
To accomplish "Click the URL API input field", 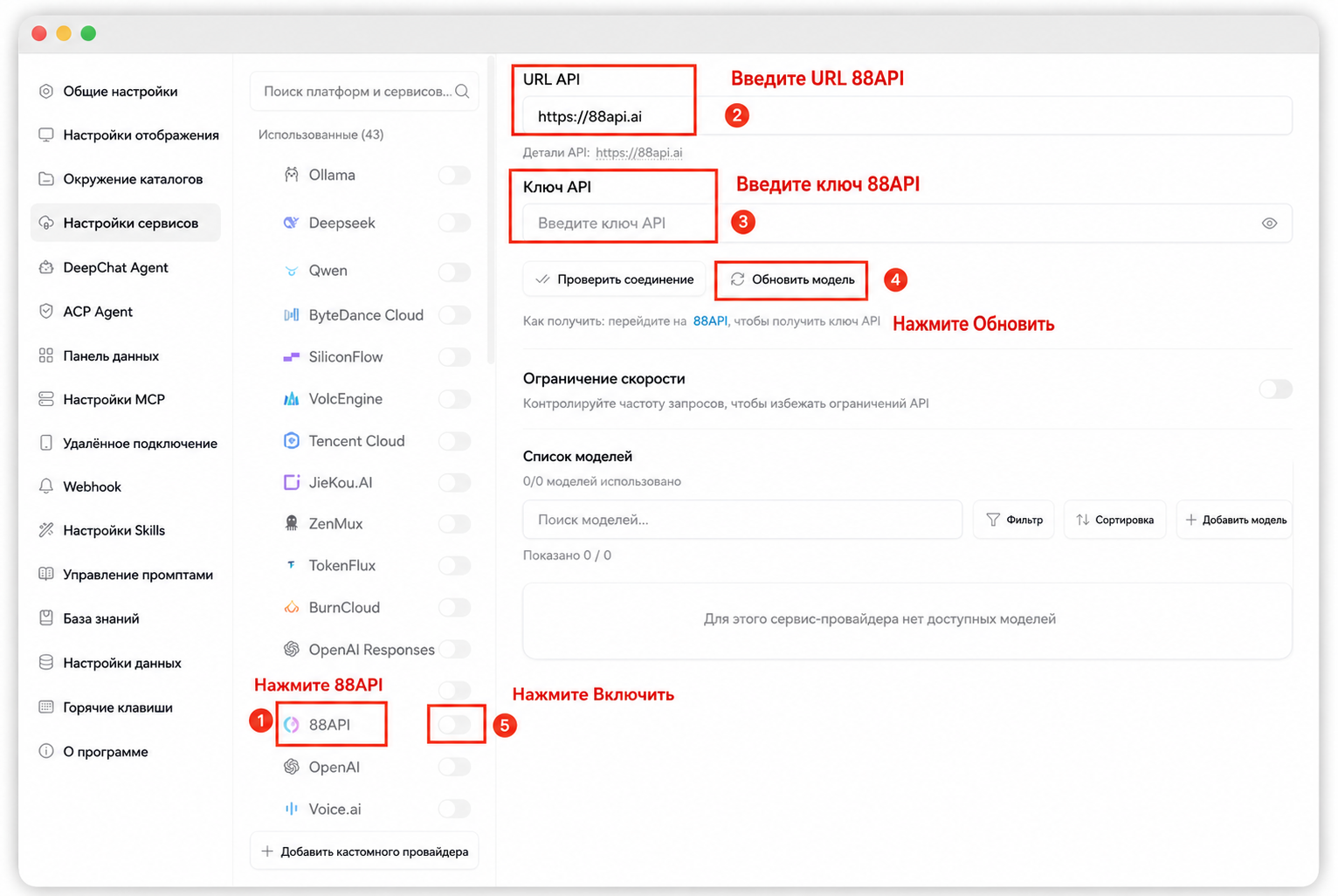I will point(907,116).
